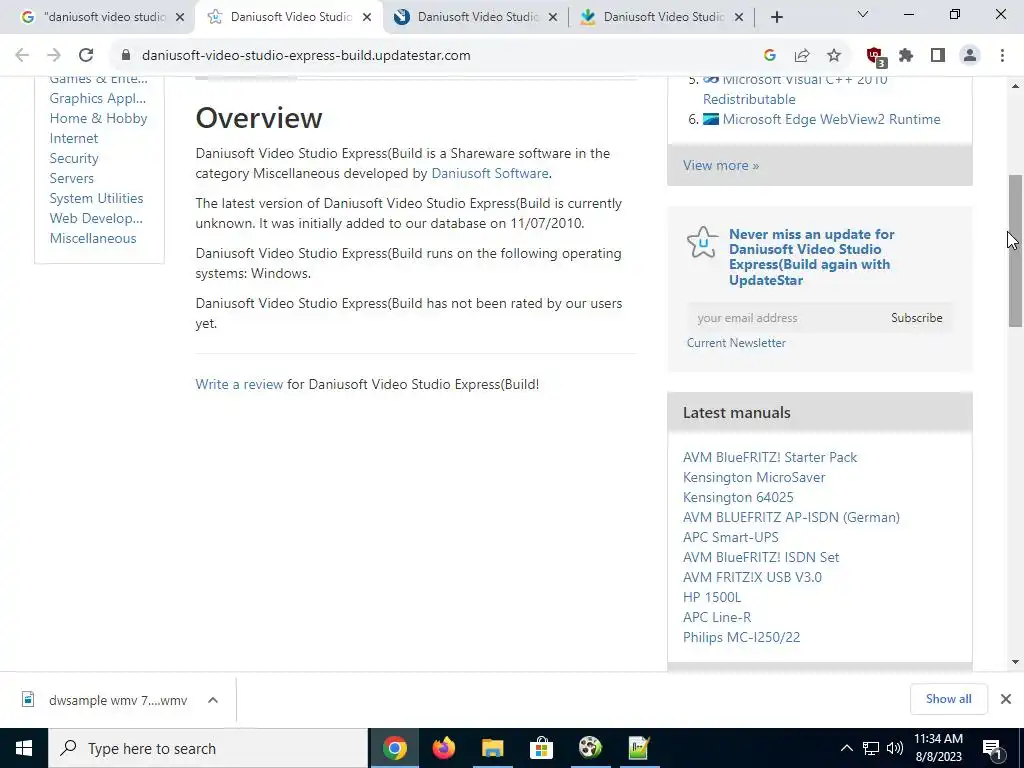Open the Internet category link

(x=74, y=138)
